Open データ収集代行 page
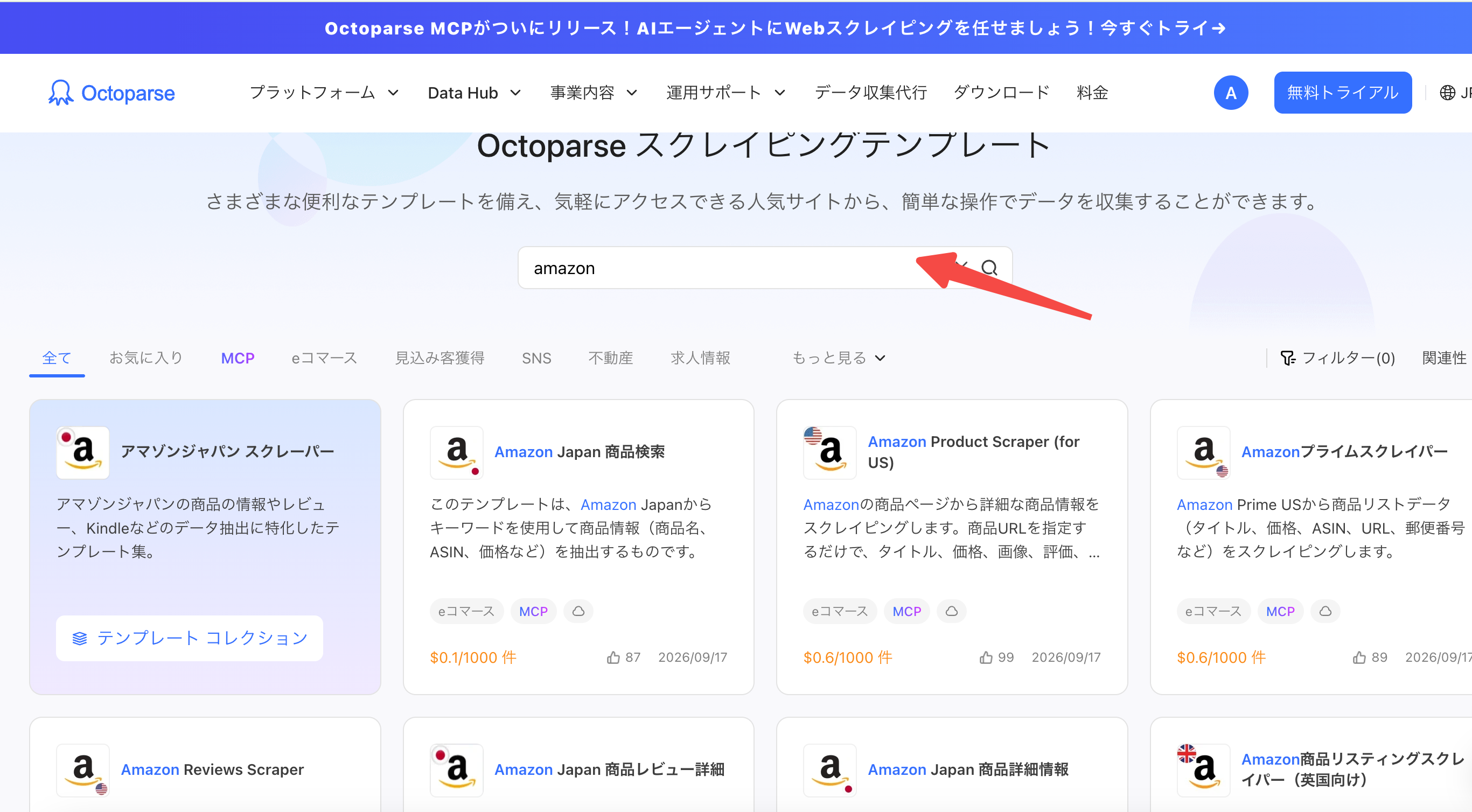Image resolution: width=1472 pixels, height=812 pixels. click(870, 93)
